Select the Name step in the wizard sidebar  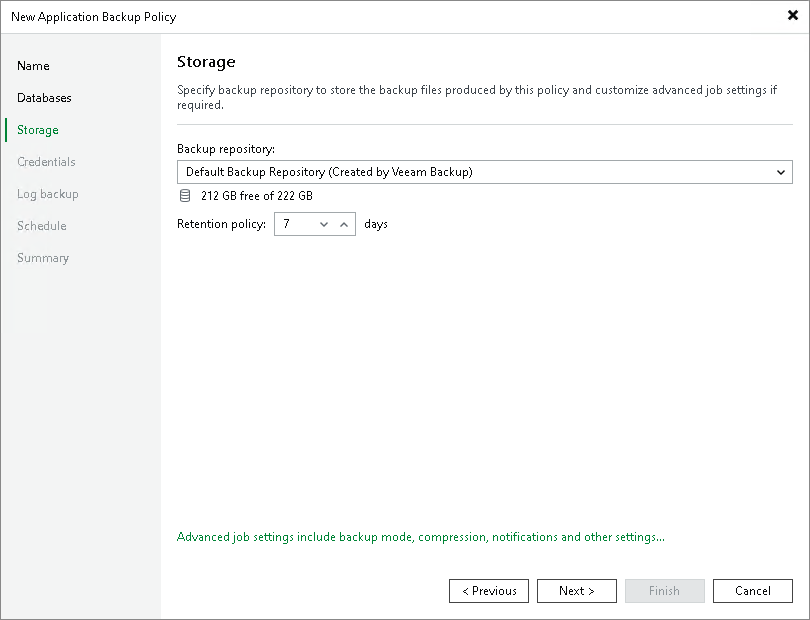tap(33, 66)
